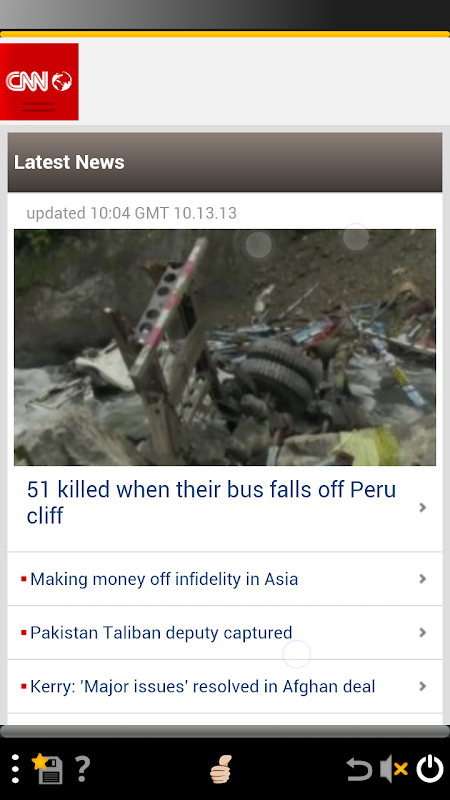View the bus wreckage photo

(x=225, y=347)
